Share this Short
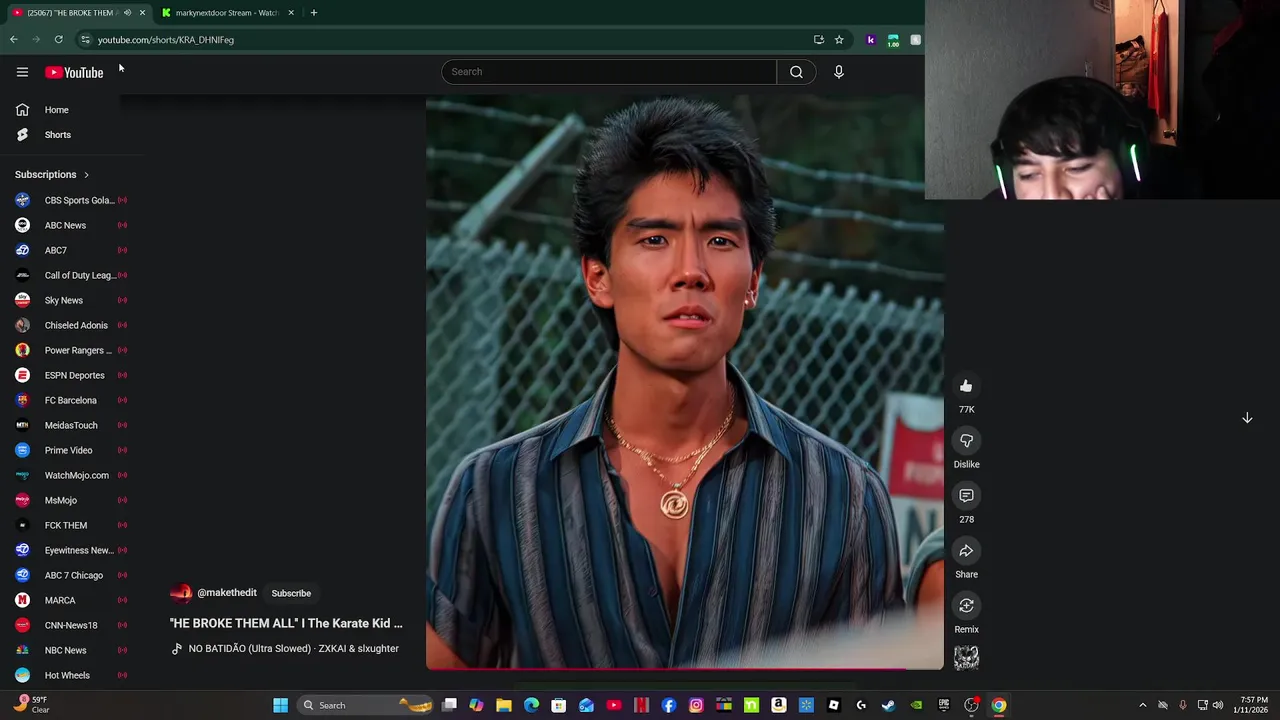 (x=966, y=551)
